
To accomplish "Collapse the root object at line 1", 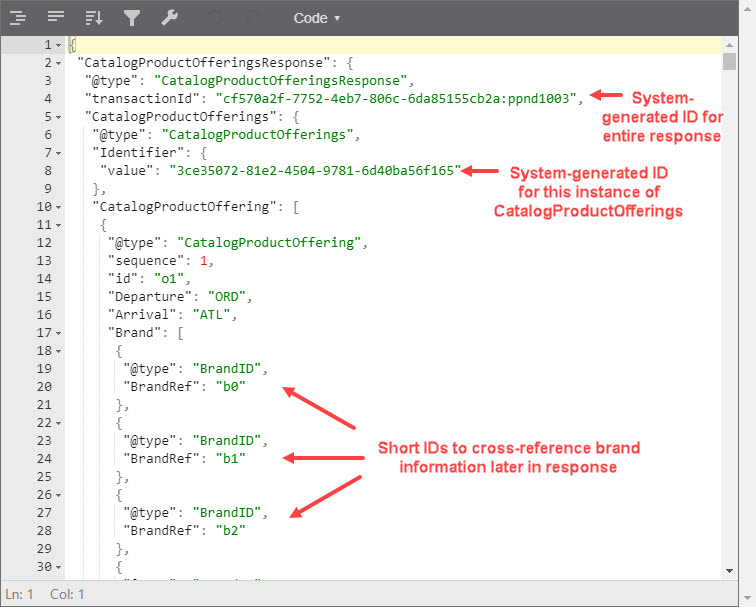I will [x=59, y=46].
